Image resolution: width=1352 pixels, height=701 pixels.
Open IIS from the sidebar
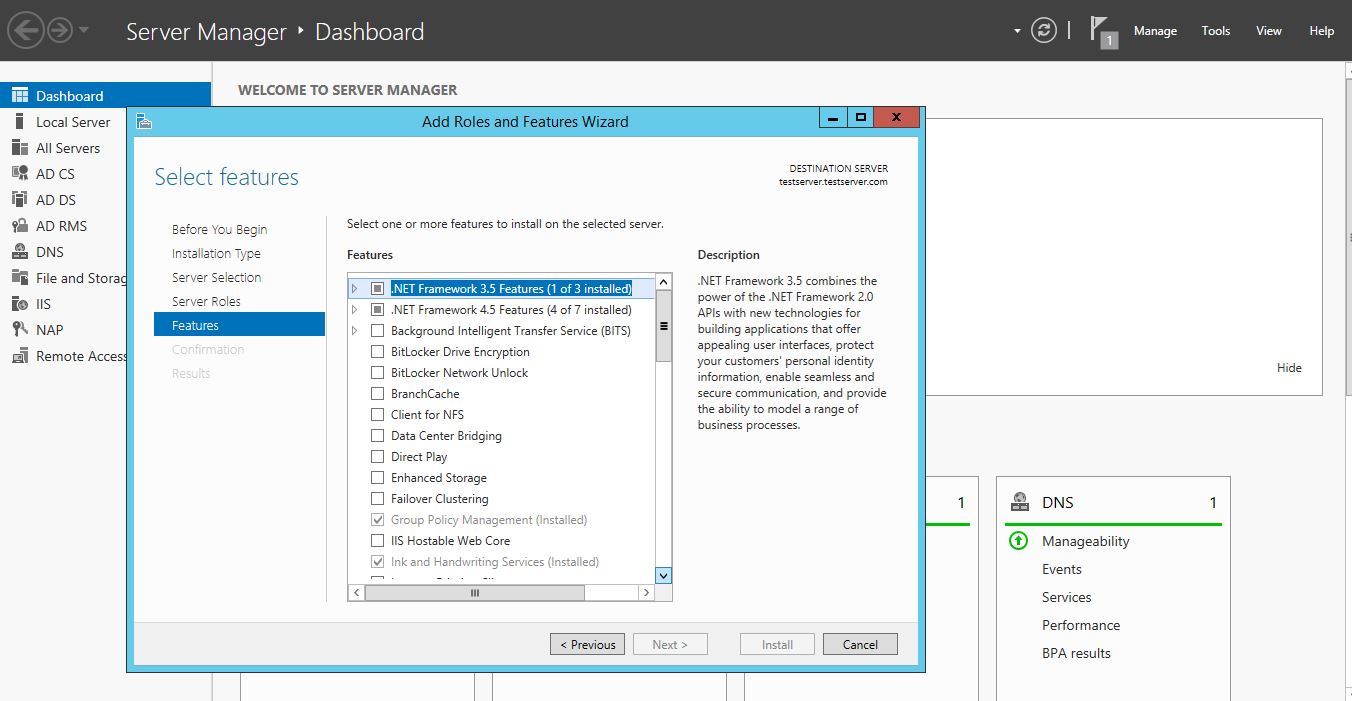pos(43,304)
